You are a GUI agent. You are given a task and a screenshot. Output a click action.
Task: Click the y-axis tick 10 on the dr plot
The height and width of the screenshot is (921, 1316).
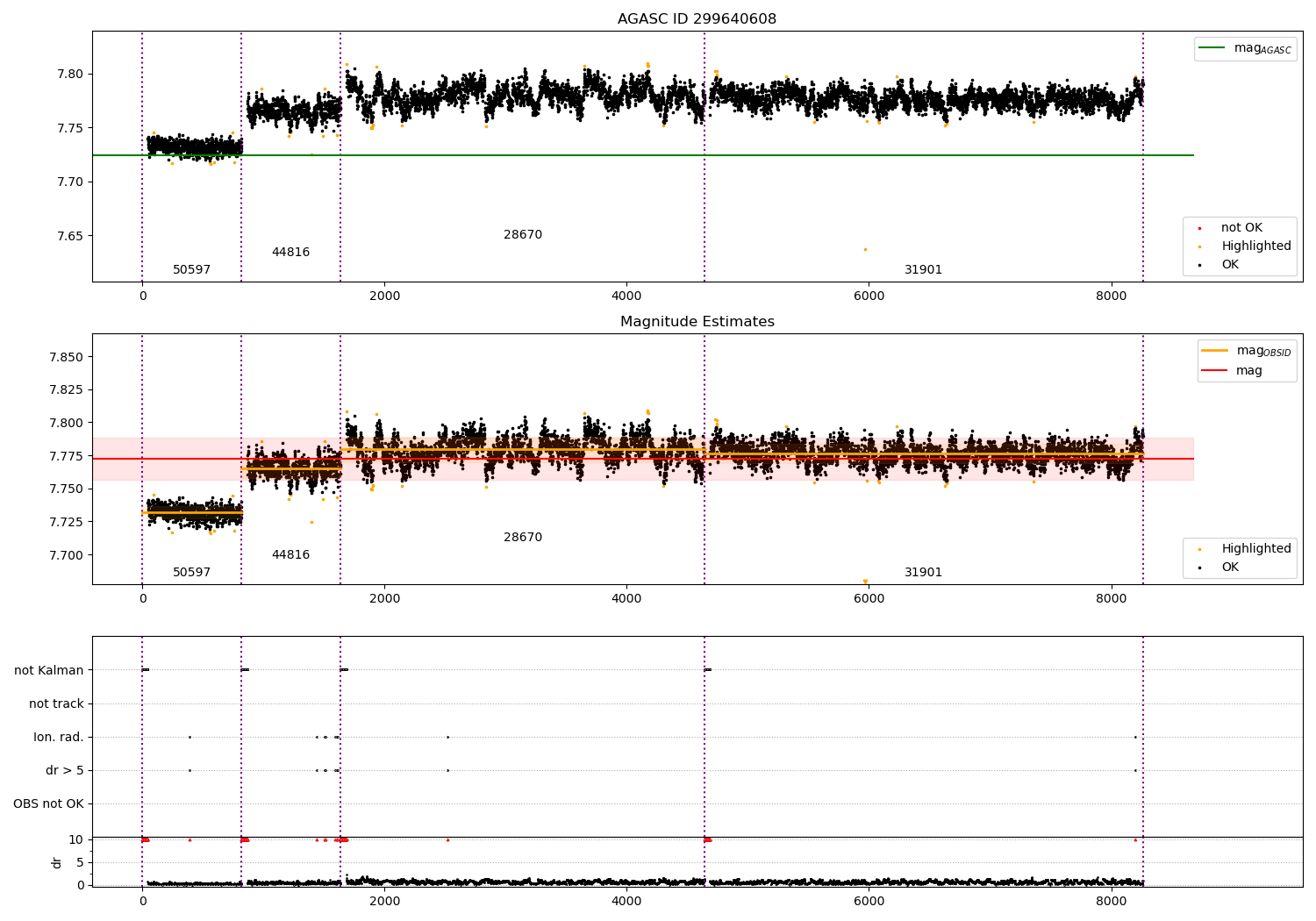coord(76,839)
